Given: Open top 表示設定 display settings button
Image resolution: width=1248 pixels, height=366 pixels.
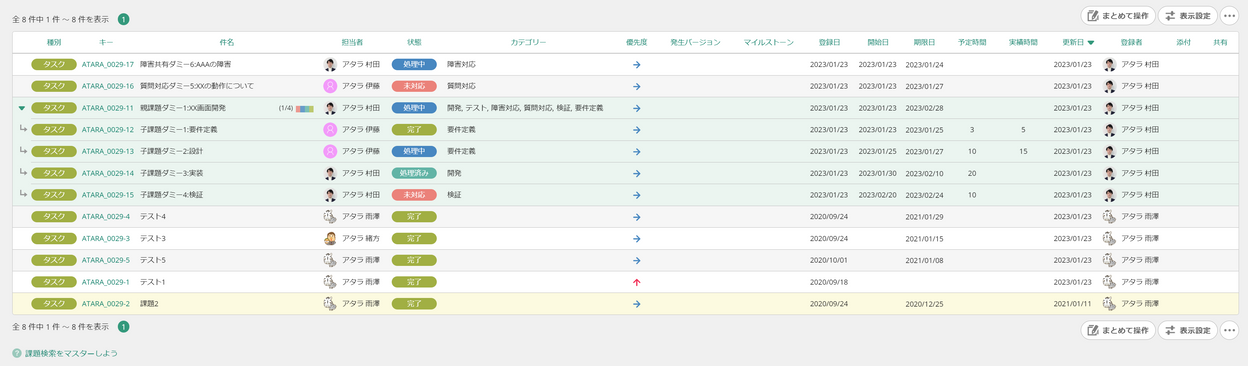Looking at the screenshot, I should pos(1187,16).
